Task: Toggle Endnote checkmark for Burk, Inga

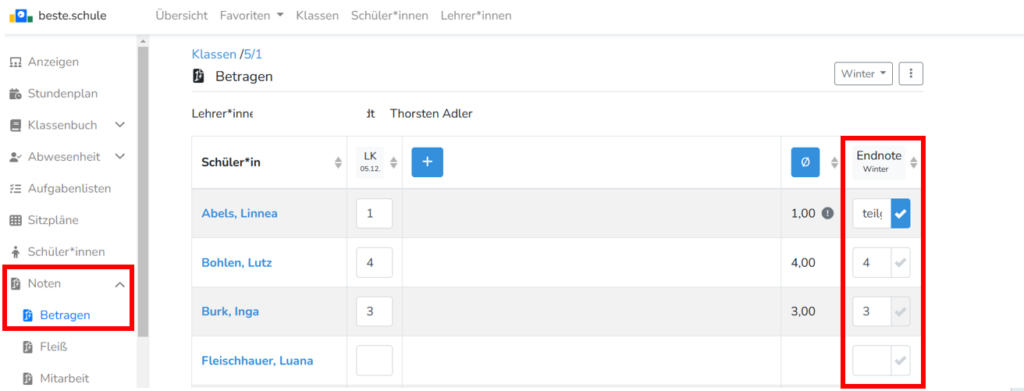Action: 901,311
